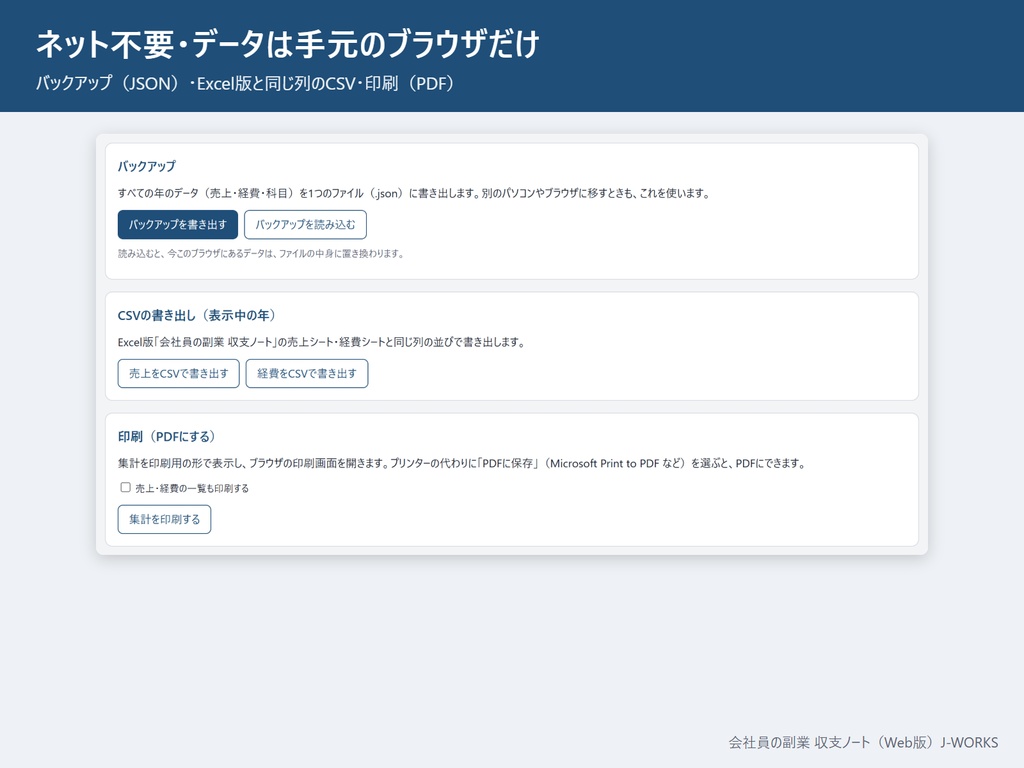1024x768 pixels.
Task: Click the footer text 会社員の副業 収支ノート（Web版）J-WORKS
Action: tap(863, 743)
